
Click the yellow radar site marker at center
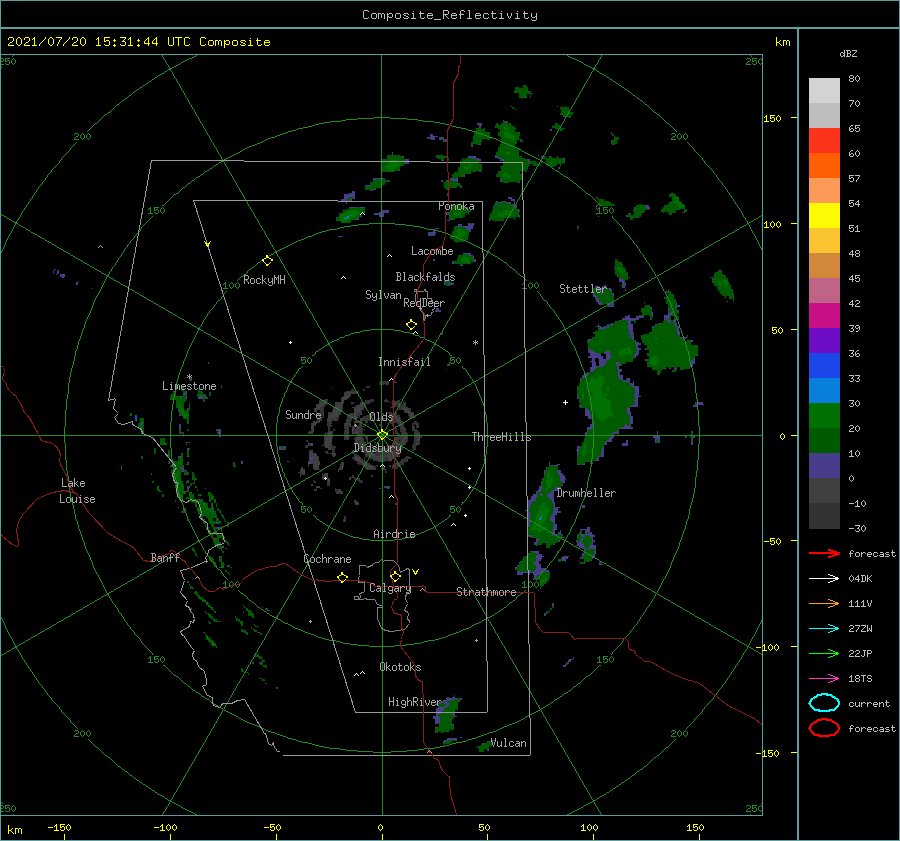[382, 435]
